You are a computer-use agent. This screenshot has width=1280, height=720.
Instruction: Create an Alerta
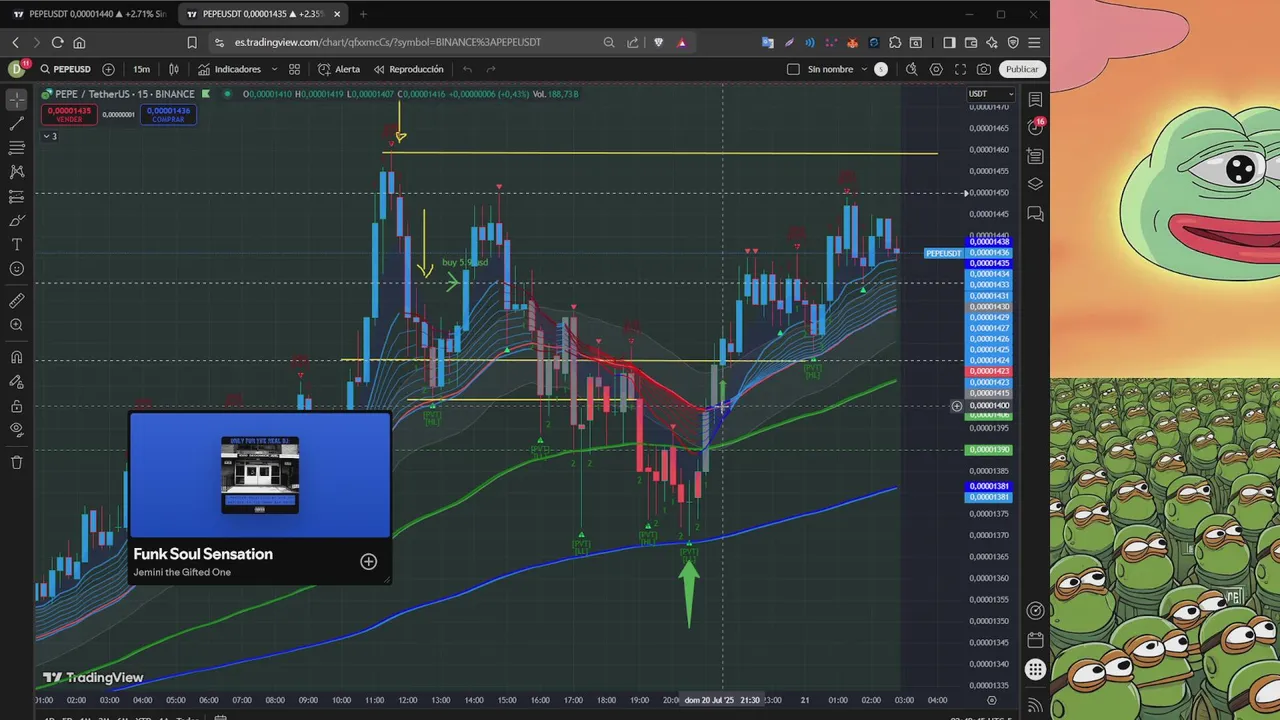[x=339, y=69]
